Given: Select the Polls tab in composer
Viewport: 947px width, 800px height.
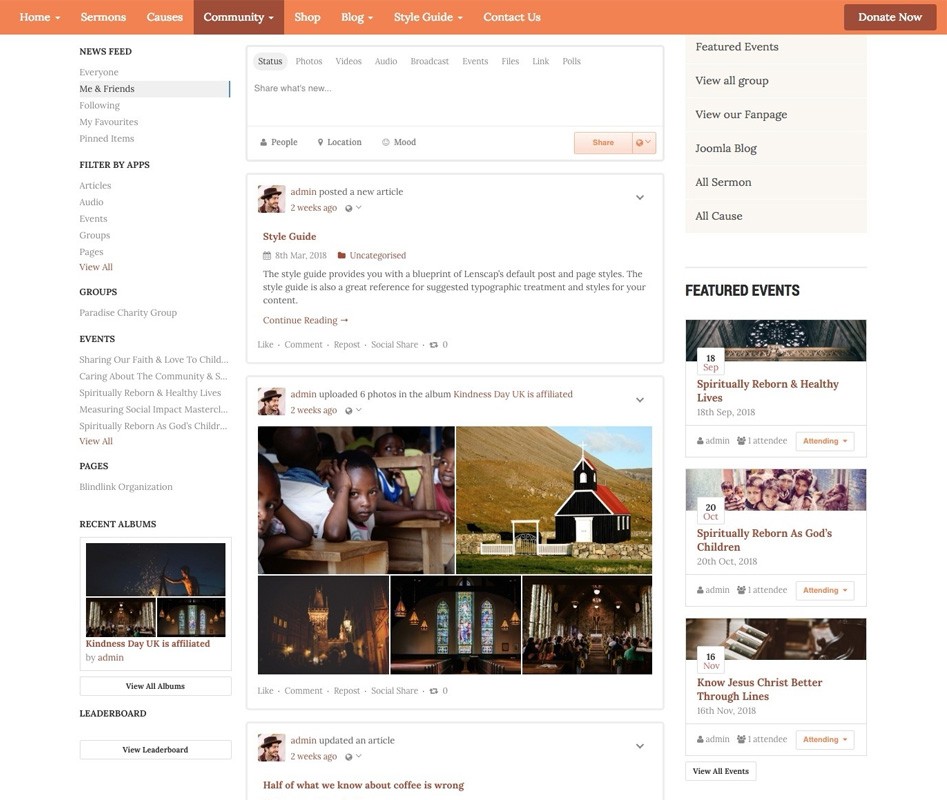Looking at the screenshot, I should (571, 62).
